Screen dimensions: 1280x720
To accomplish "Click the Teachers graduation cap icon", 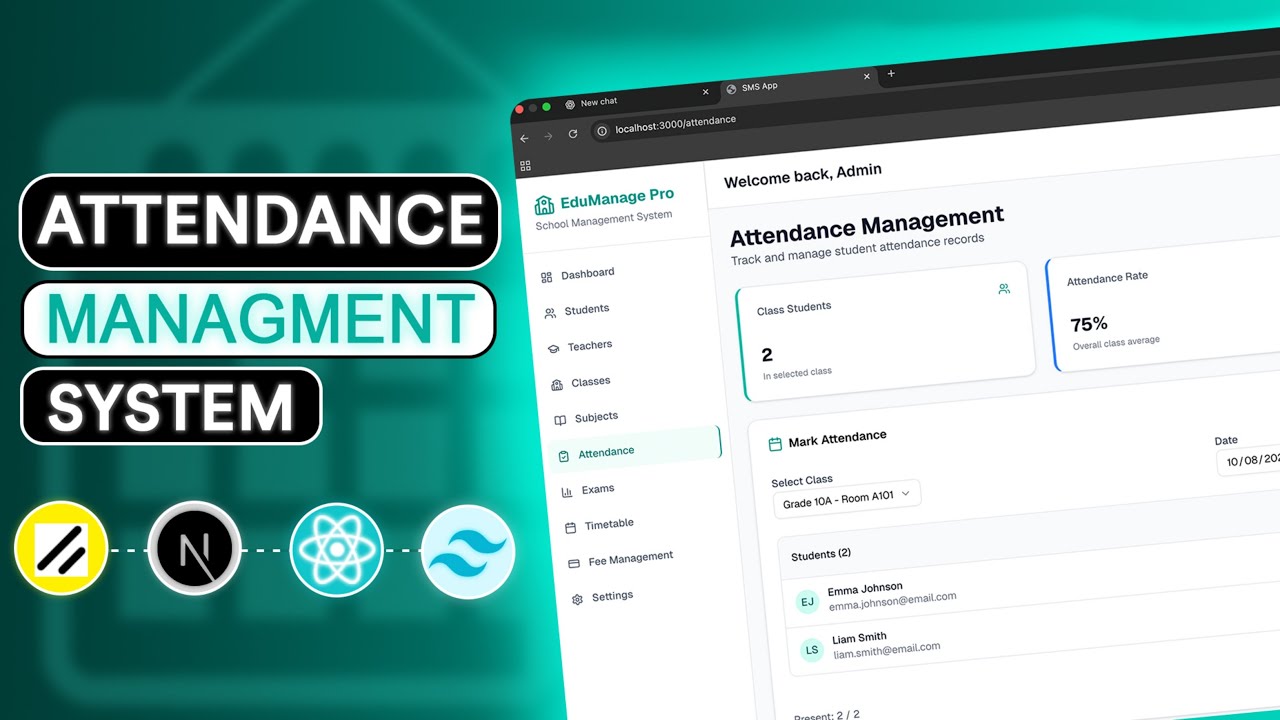I will (x=553, y=349).
